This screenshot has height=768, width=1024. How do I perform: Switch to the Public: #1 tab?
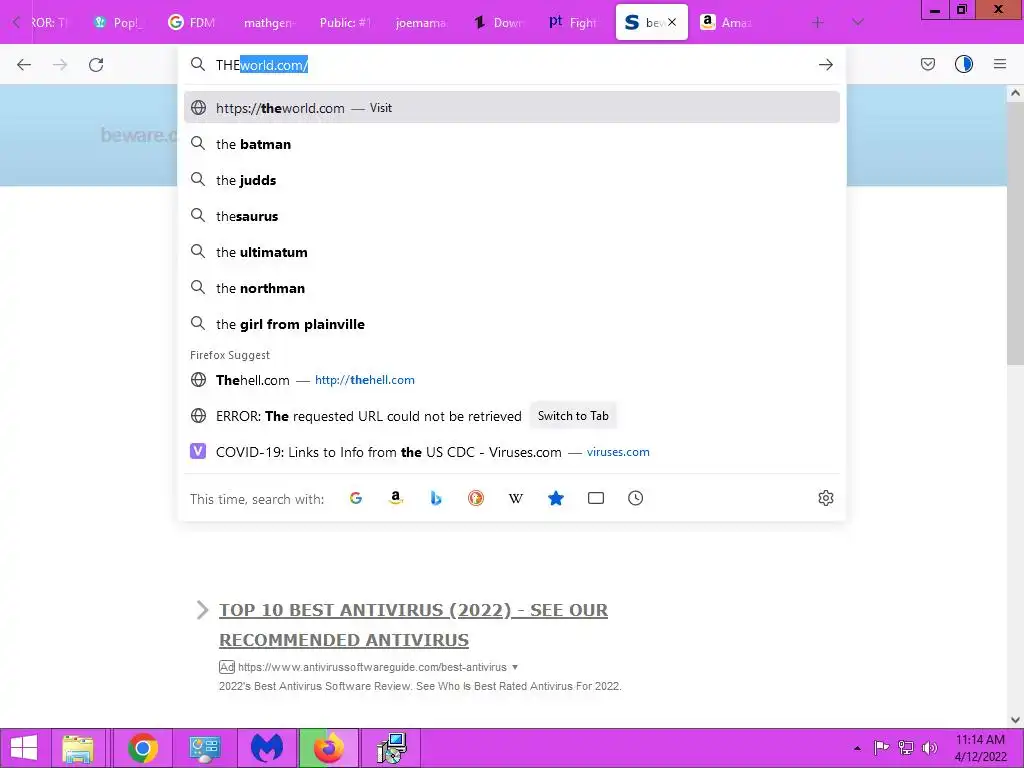coord(345,22)
